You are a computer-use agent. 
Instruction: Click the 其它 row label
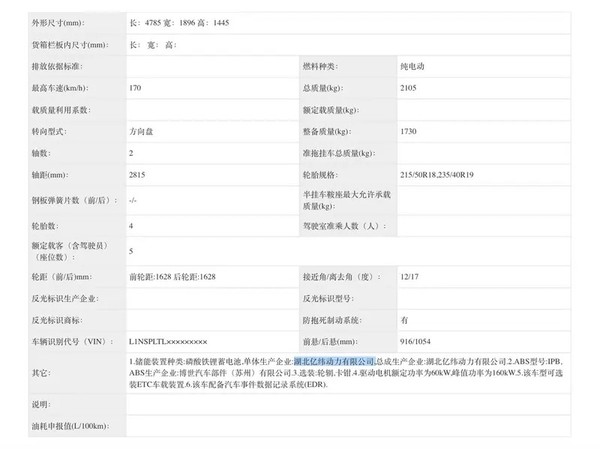click(x=41, y=372)
